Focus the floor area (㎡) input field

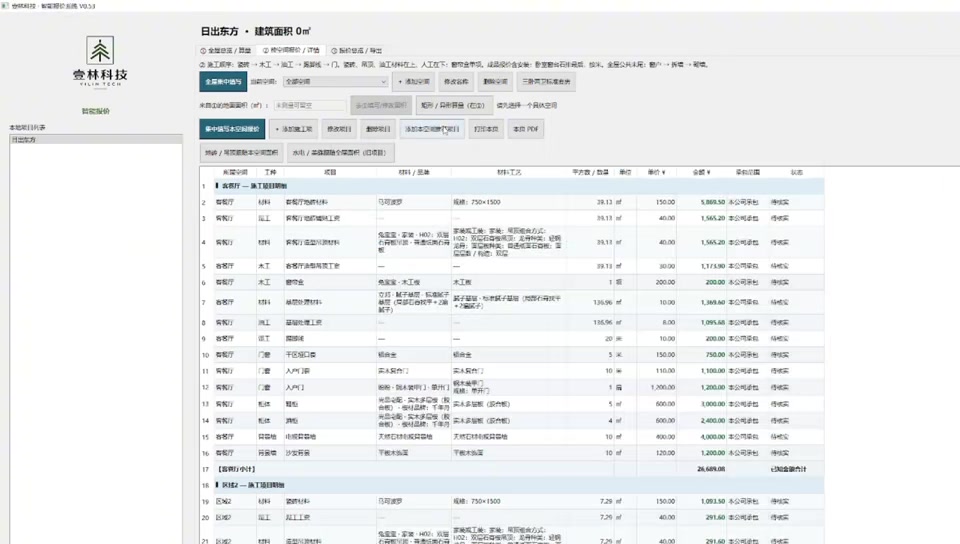tap(310, 105)
